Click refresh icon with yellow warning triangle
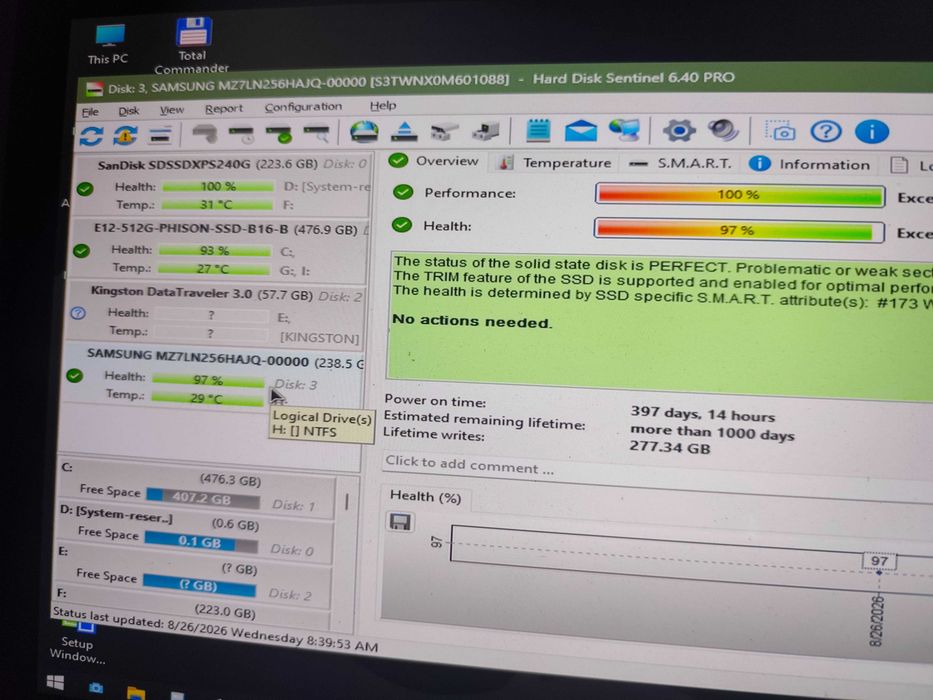 tap(125, 135)
